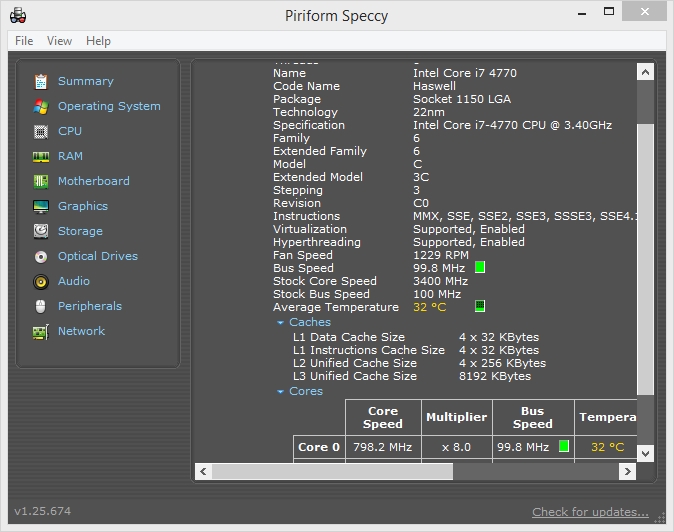Minimize the Speccy window
674x532 pixels.
pyautogui.click(x=582, y=12)
